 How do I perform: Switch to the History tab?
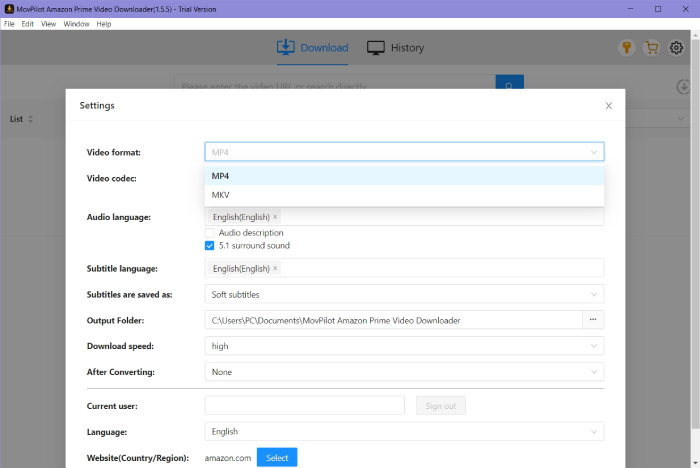click(x=396, y=48)
